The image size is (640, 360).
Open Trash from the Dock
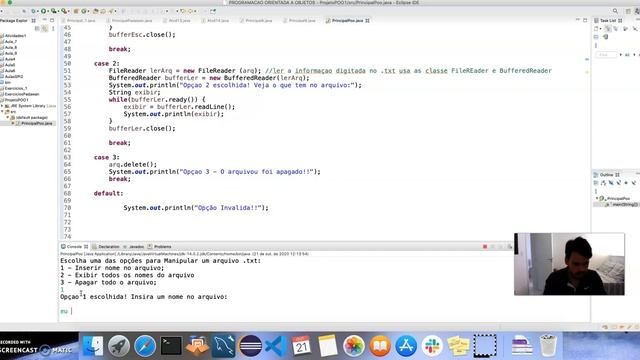point(548,346)
